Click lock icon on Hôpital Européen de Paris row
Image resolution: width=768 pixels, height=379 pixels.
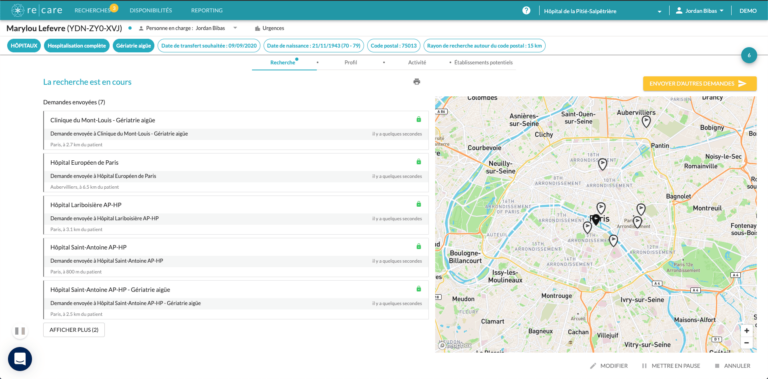(x=418, y=162)
